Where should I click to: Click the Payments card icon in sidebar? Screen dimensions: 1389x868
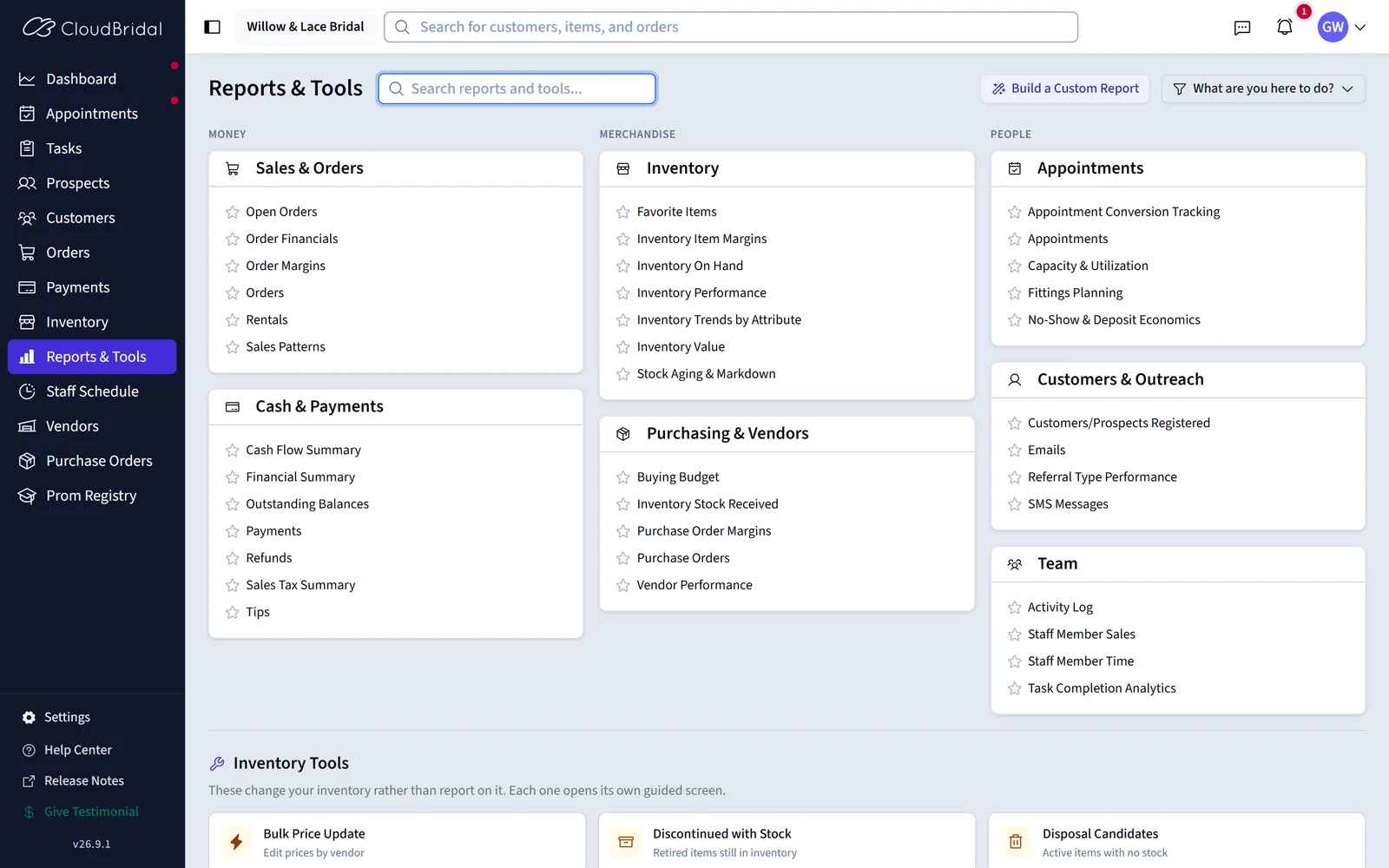(x=27, y=287)
